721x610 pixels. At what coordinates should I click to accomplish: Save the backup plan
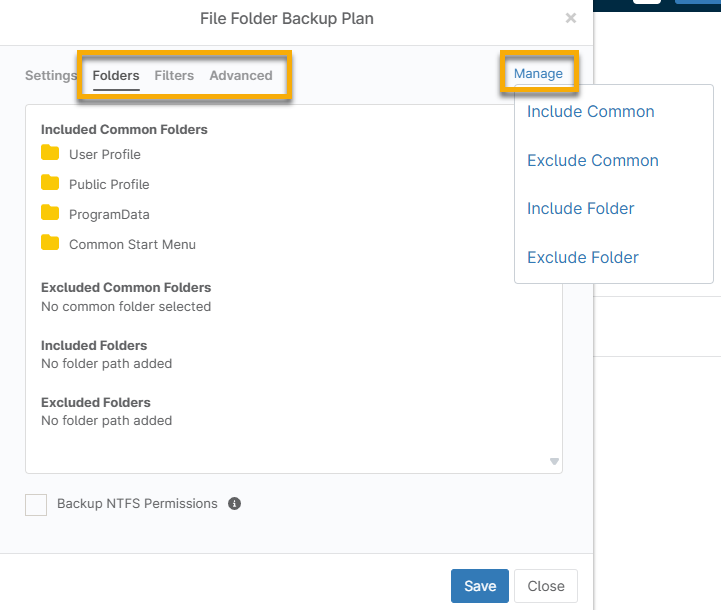(x=480, y=586)
